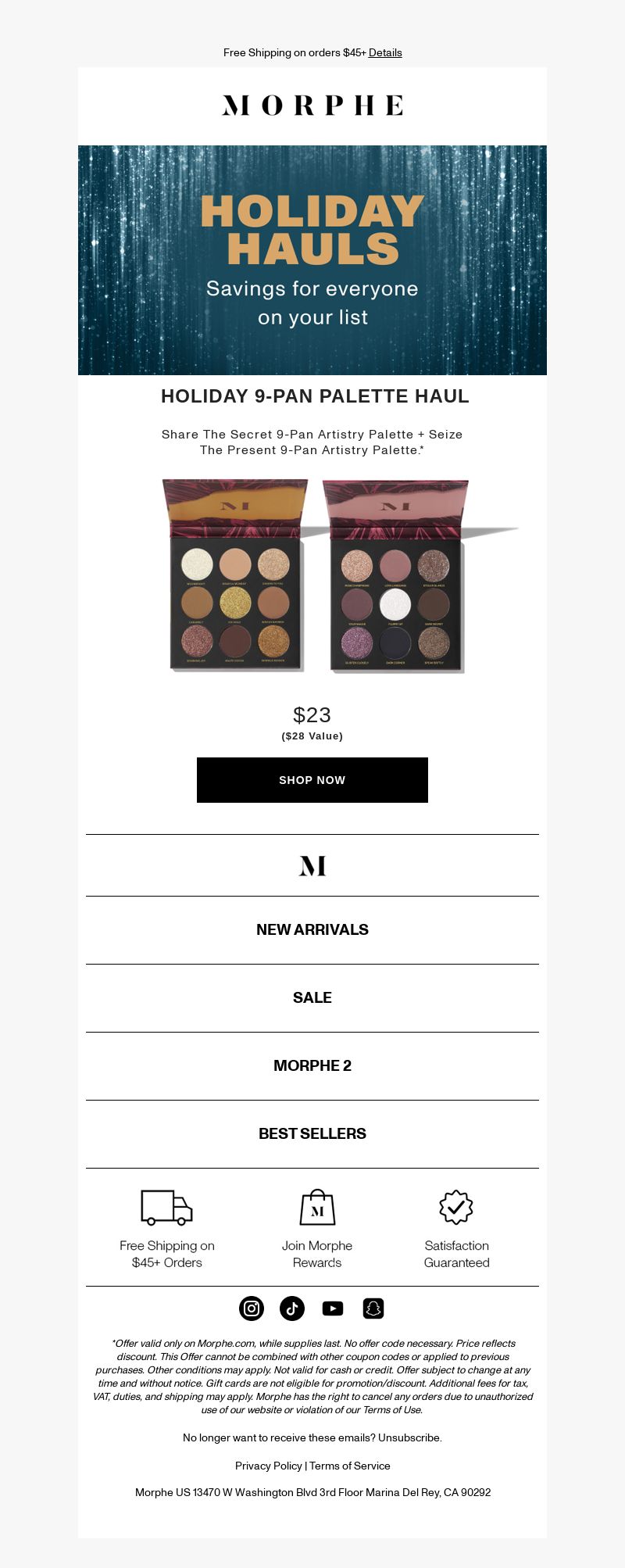Screen dimensions: 625x1568
Task: Click the Holiday Hauls banner image
Action: click(312, 260)
